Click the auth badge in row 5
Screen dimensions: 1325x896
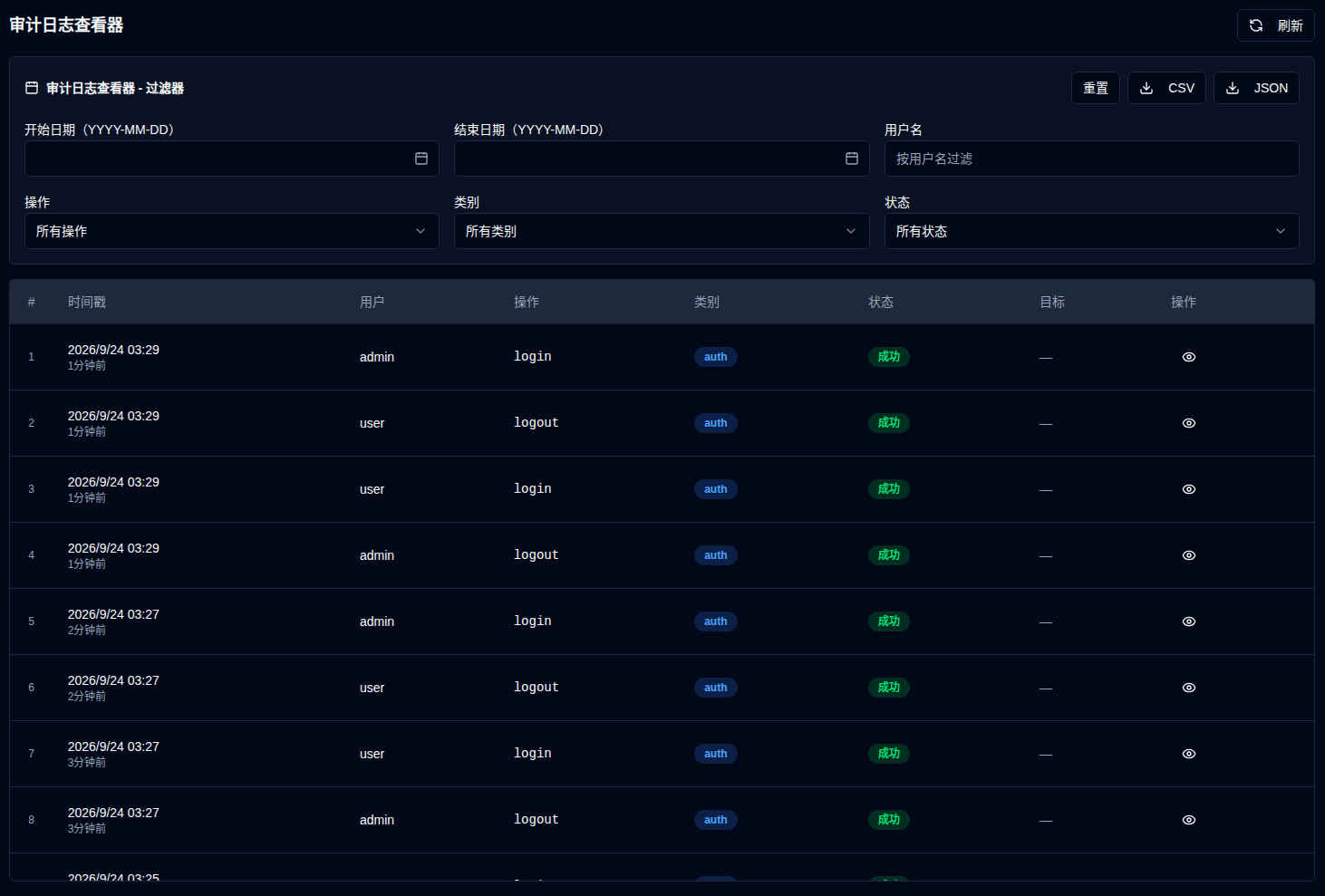pos(716,621)
